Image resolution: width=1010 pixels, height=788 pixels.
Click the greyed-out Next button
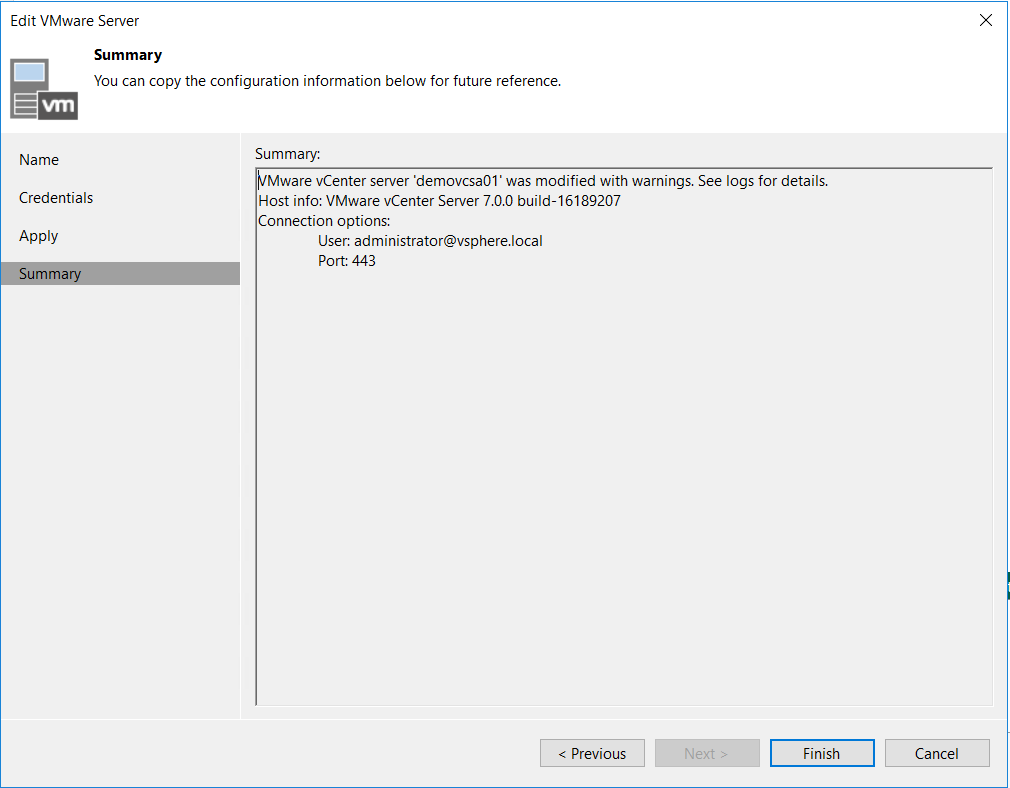[x=707, y=753]
